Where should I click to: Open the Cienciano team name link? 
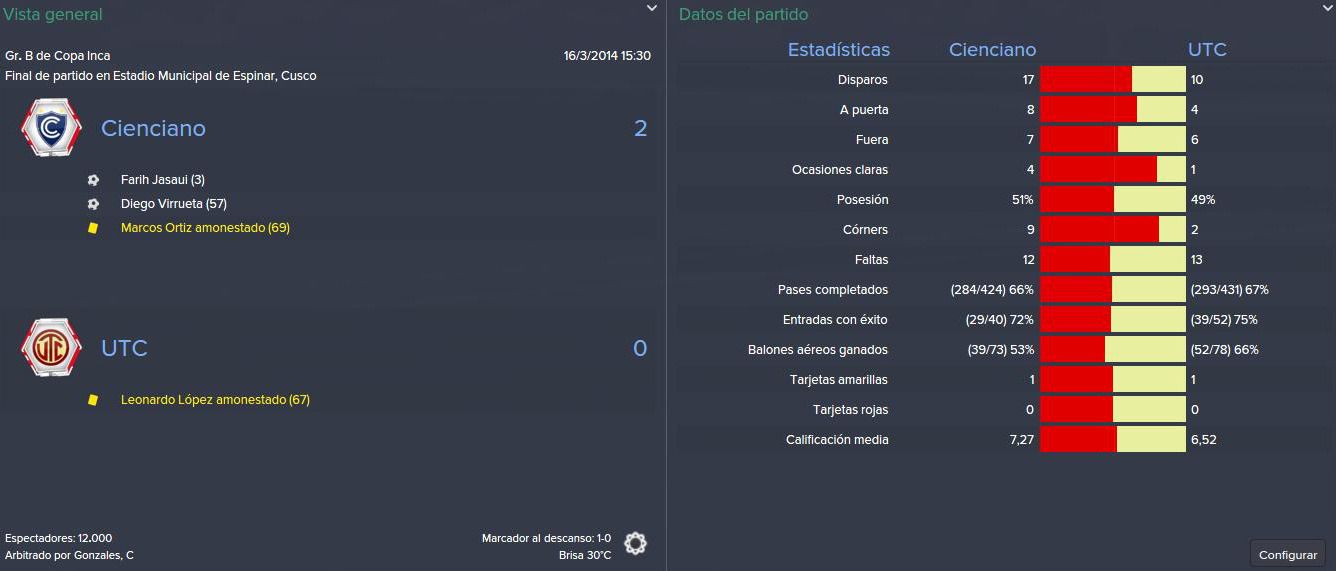coord(153,128)
